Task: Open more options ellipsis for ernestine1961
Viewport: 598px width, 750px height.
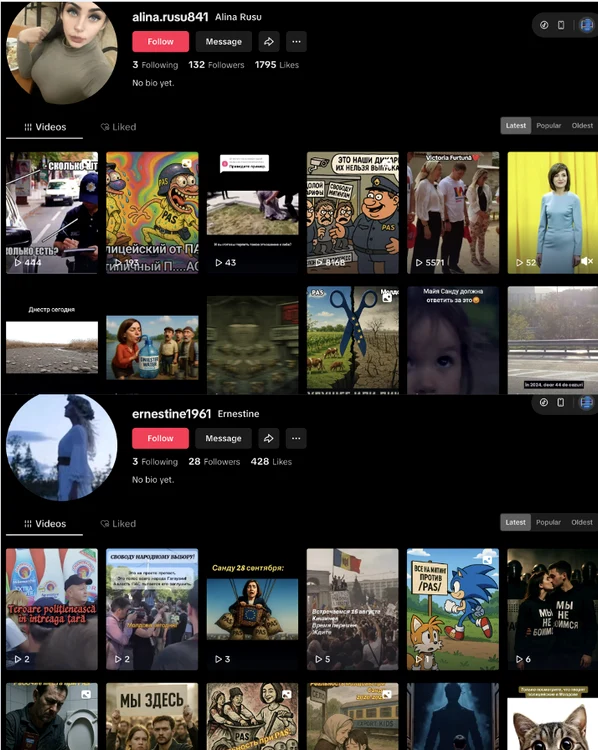Action: click(x=296, y=438)
